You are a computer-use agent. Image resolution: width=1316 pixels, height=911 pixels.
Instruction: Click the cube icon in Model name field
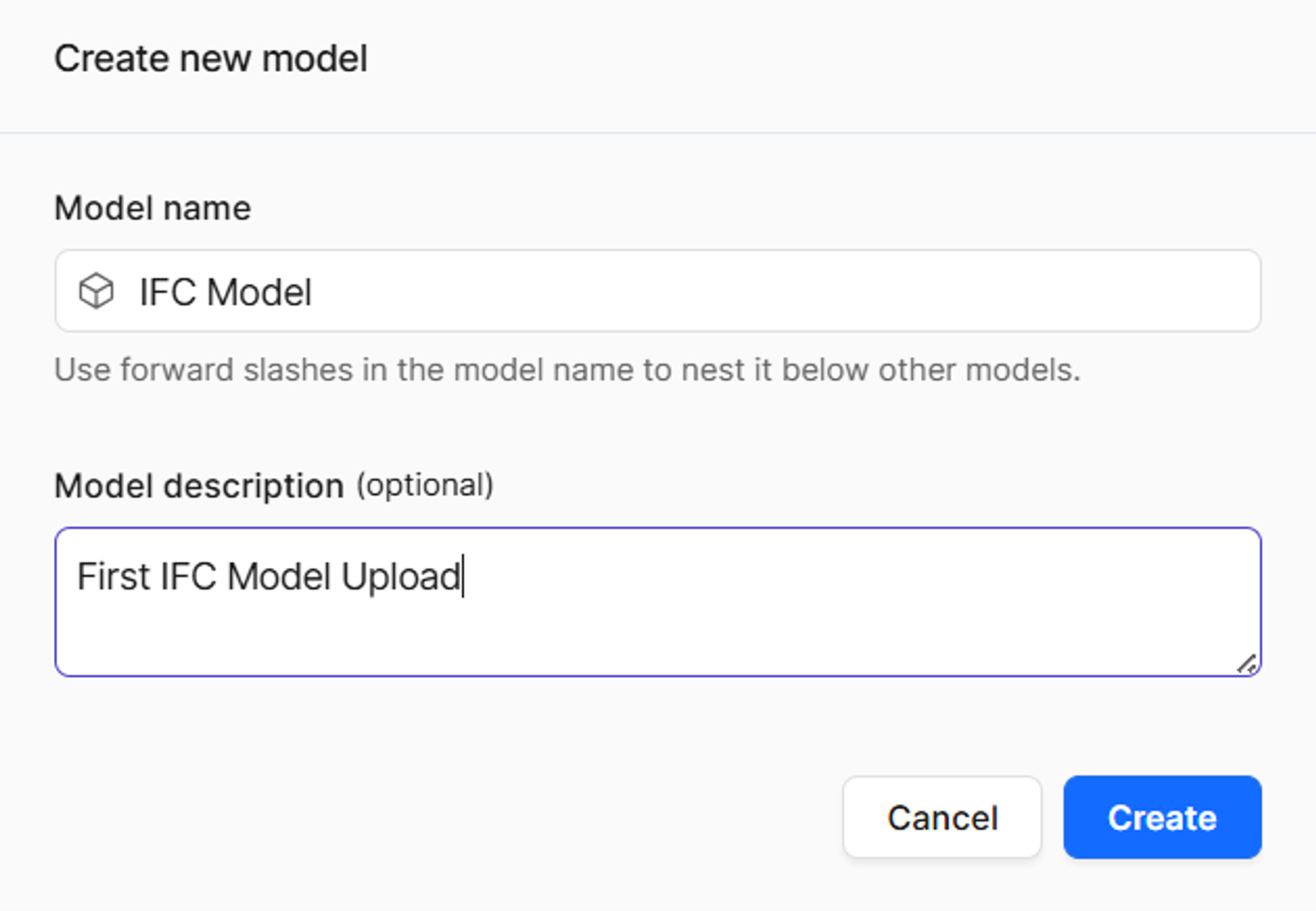(96, 291)
